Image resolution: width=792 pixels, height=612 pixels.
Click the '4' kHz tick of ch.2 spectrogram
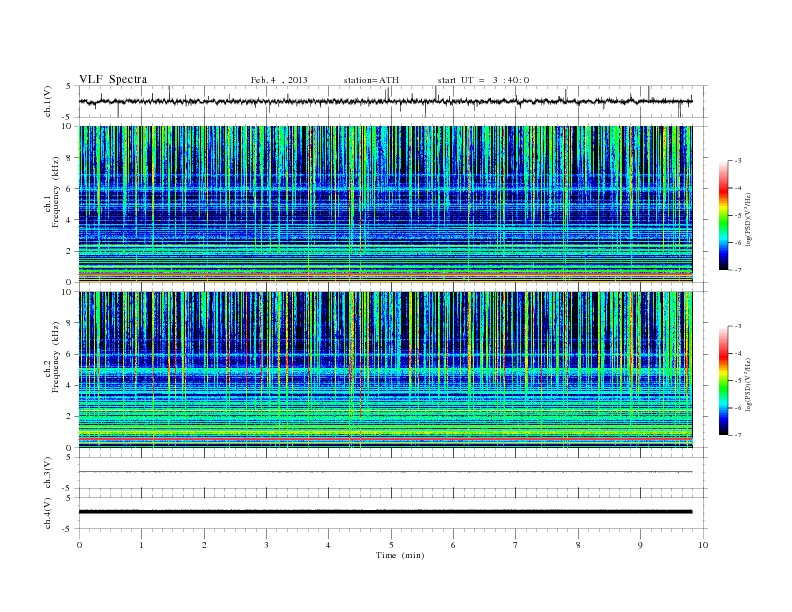coord(69,385)
